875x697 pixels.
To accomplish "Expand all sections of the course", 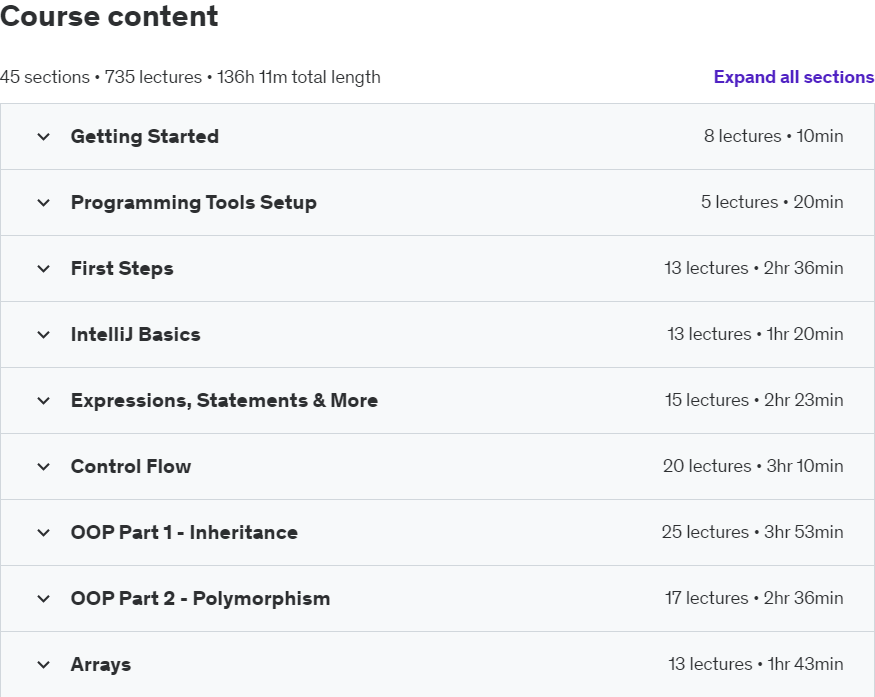I will 793,77.
